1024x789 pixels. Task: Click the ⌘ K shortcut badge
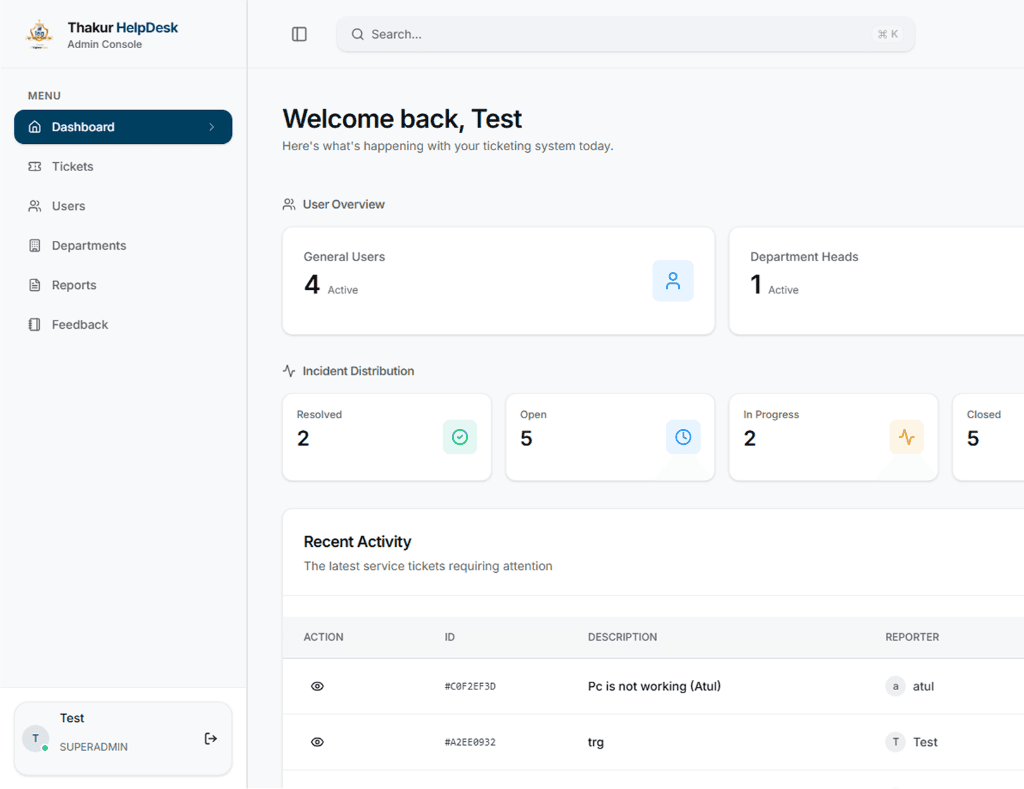[888, 34]
